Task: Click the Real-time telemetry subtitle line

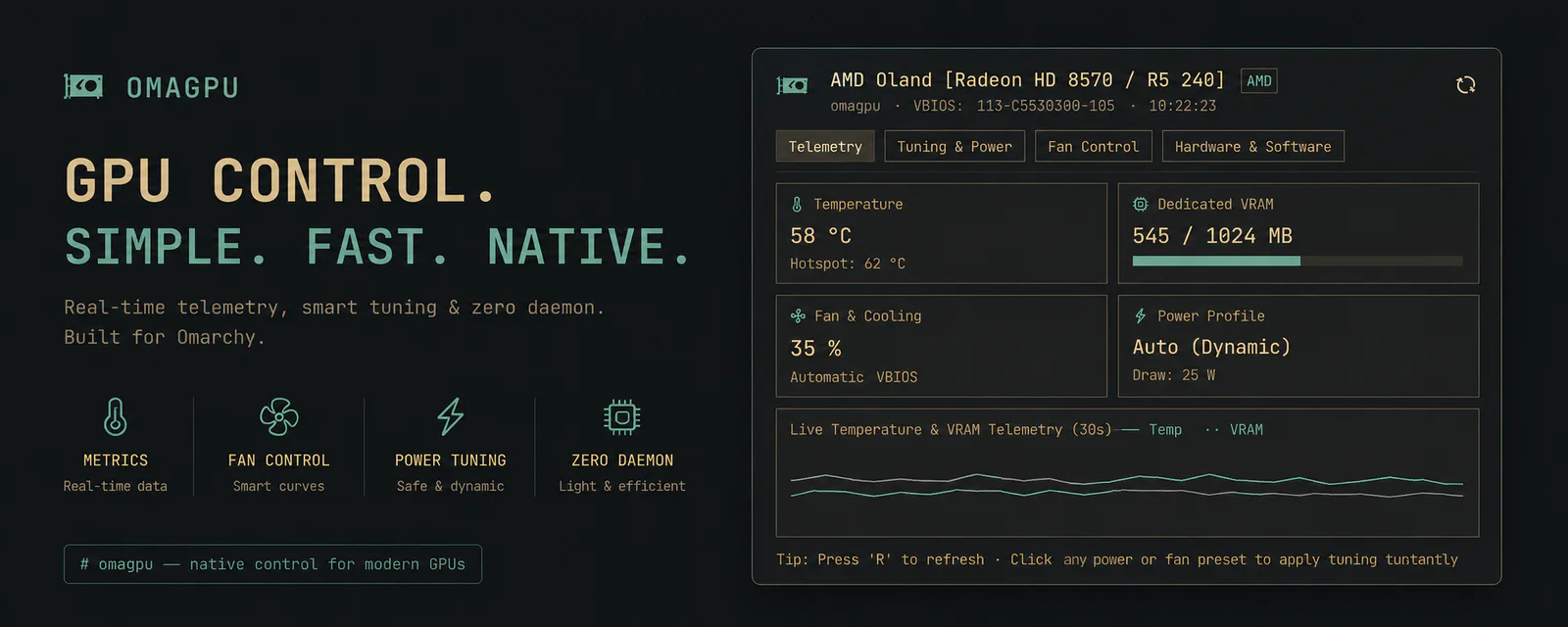Action: (334, 308)
